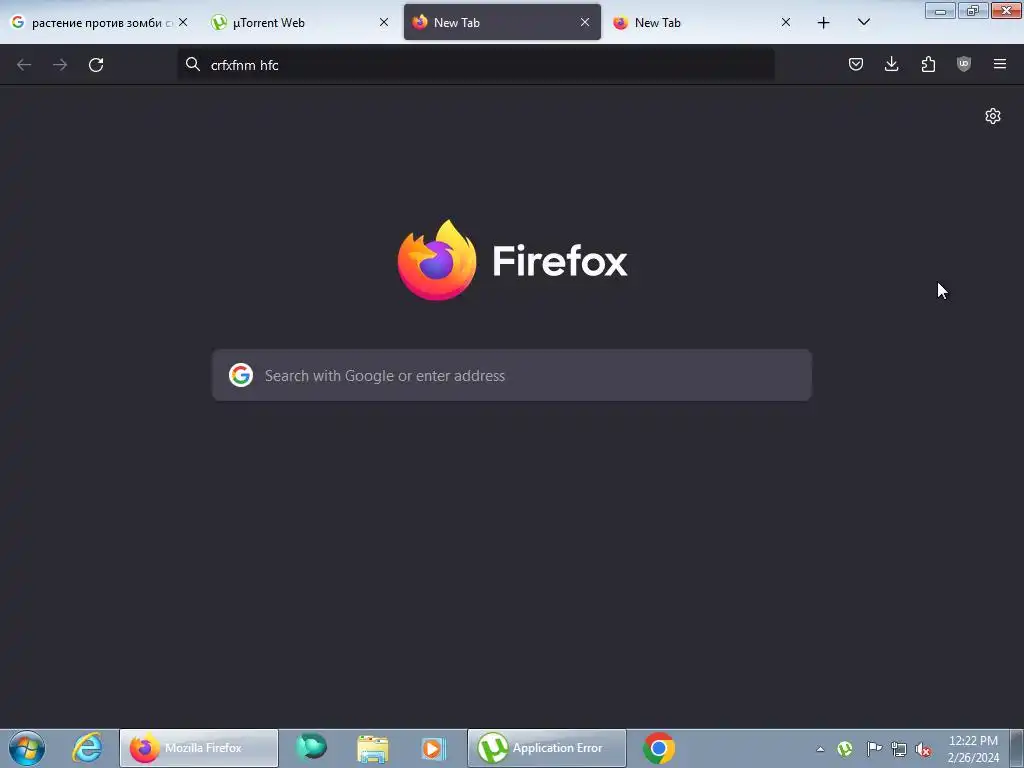Switch to the µTorrent Web tab
The height and width of the screenshot is (768, 1024).
coord(268,22)
